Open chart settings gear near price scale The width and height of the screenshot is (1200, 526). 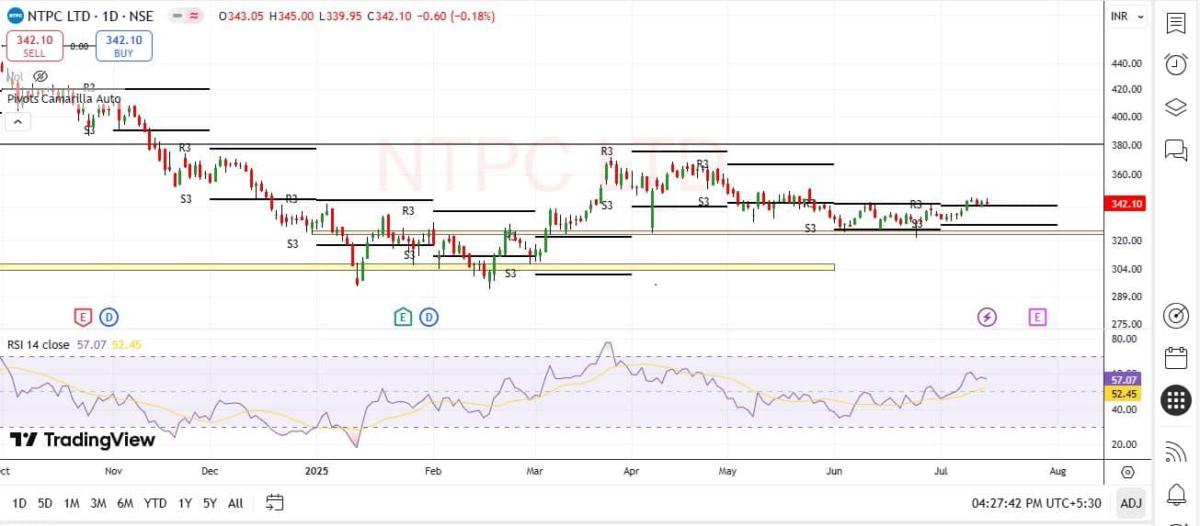1128,472
